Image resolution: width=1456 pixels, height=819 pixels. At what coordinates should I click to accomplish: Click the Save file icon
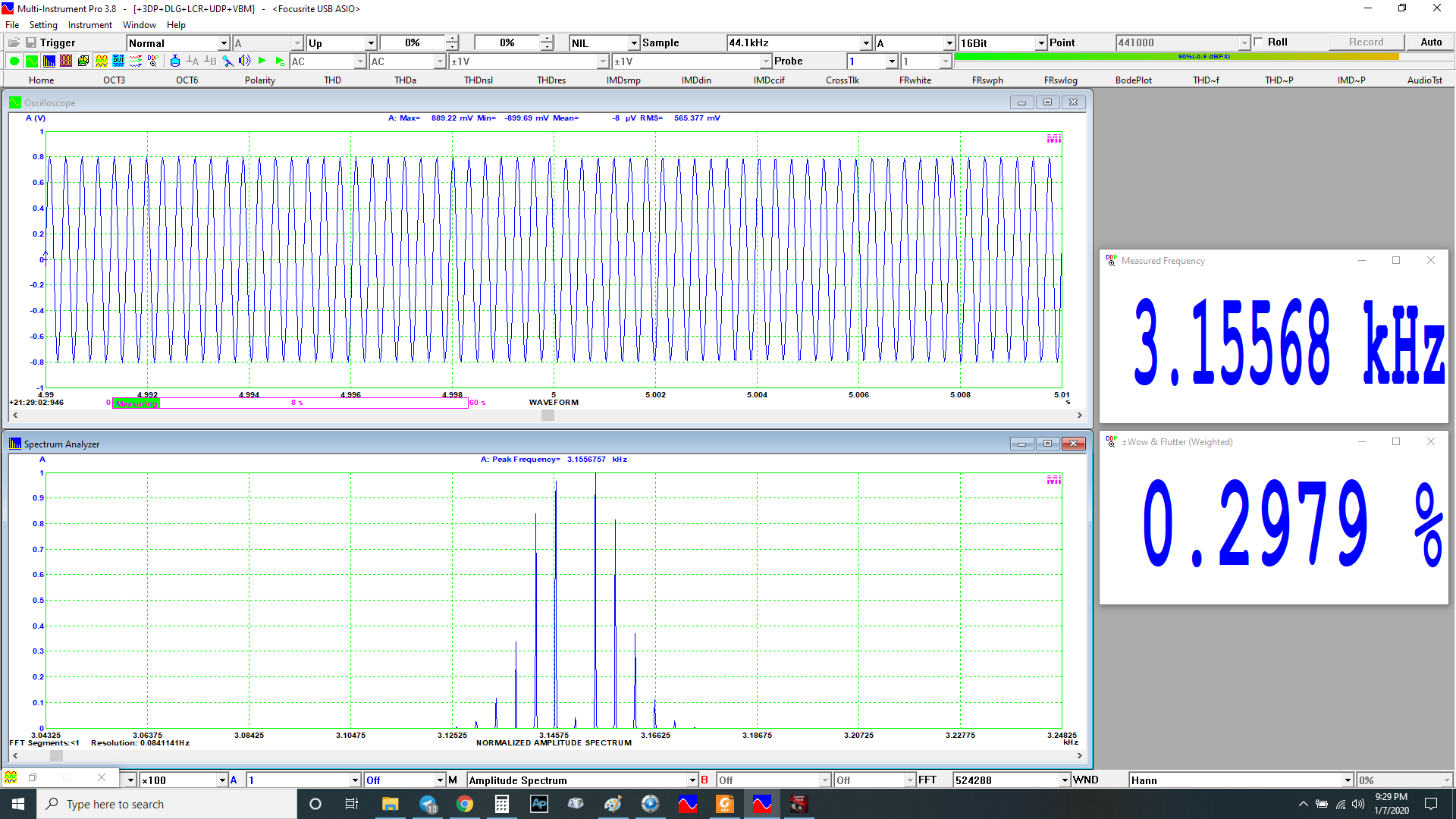pos(31,42)
